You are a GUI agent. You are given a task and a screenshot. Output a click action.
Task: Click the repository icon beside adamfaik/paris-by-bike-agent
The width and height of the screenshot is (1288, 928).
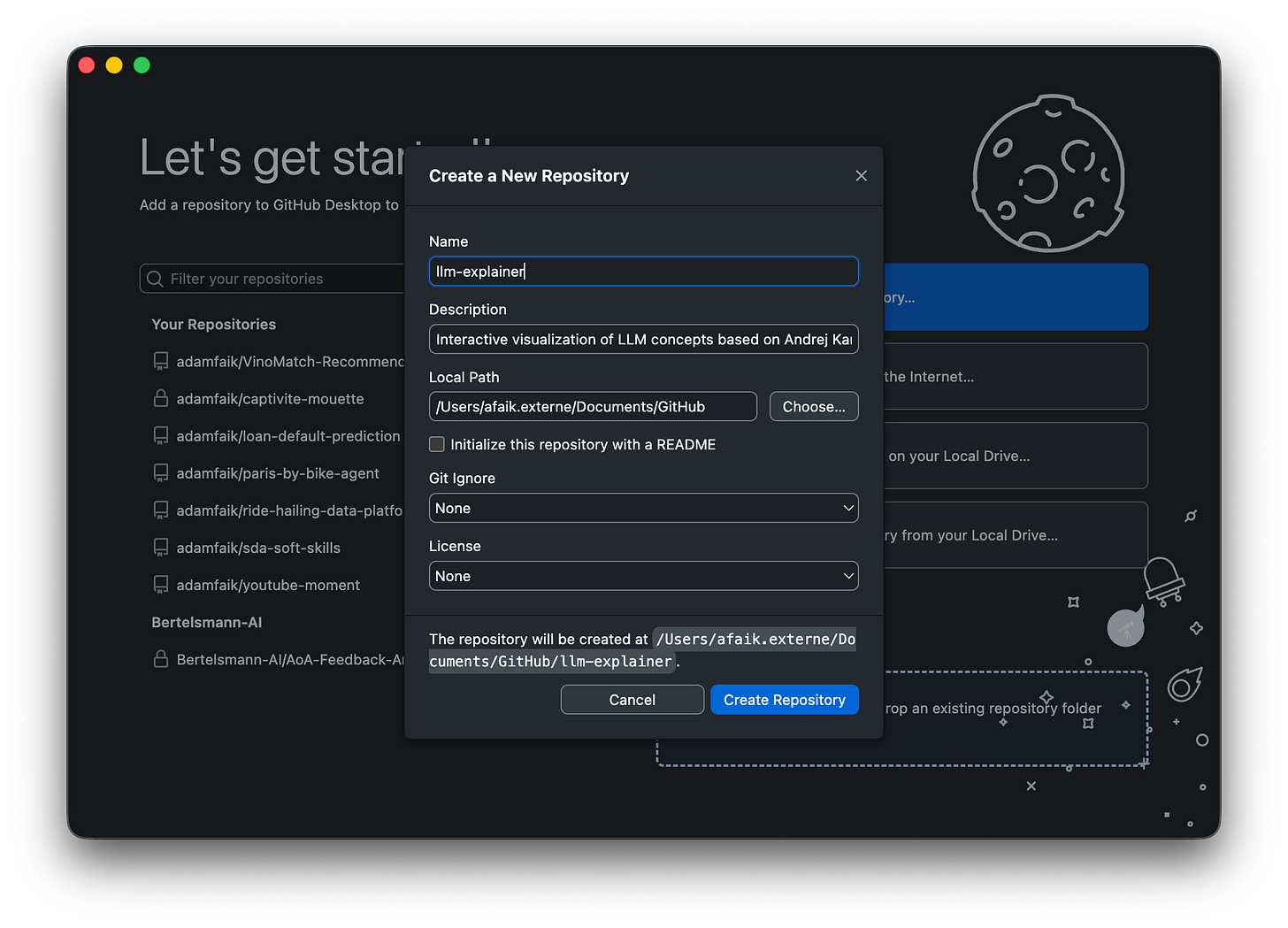click(160, 472)
